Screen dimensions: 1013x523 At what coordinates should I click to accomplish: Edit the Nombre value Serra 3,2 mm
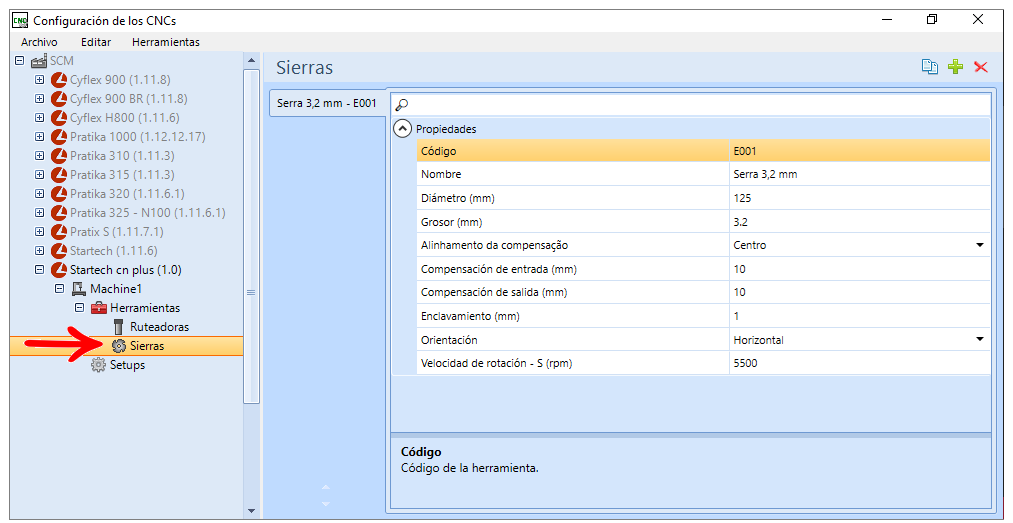click(x=859, y=174)
